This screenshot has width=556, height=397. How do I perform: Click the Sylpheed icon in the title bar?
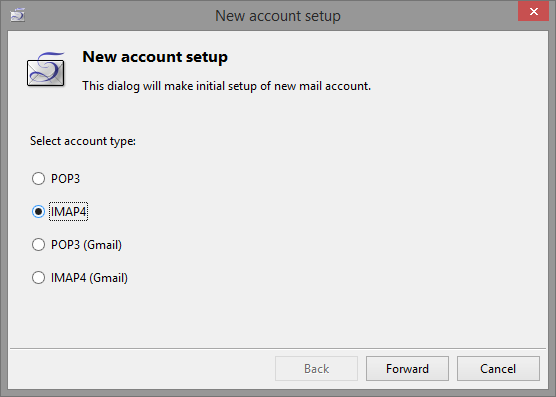(x=17, y=15)
